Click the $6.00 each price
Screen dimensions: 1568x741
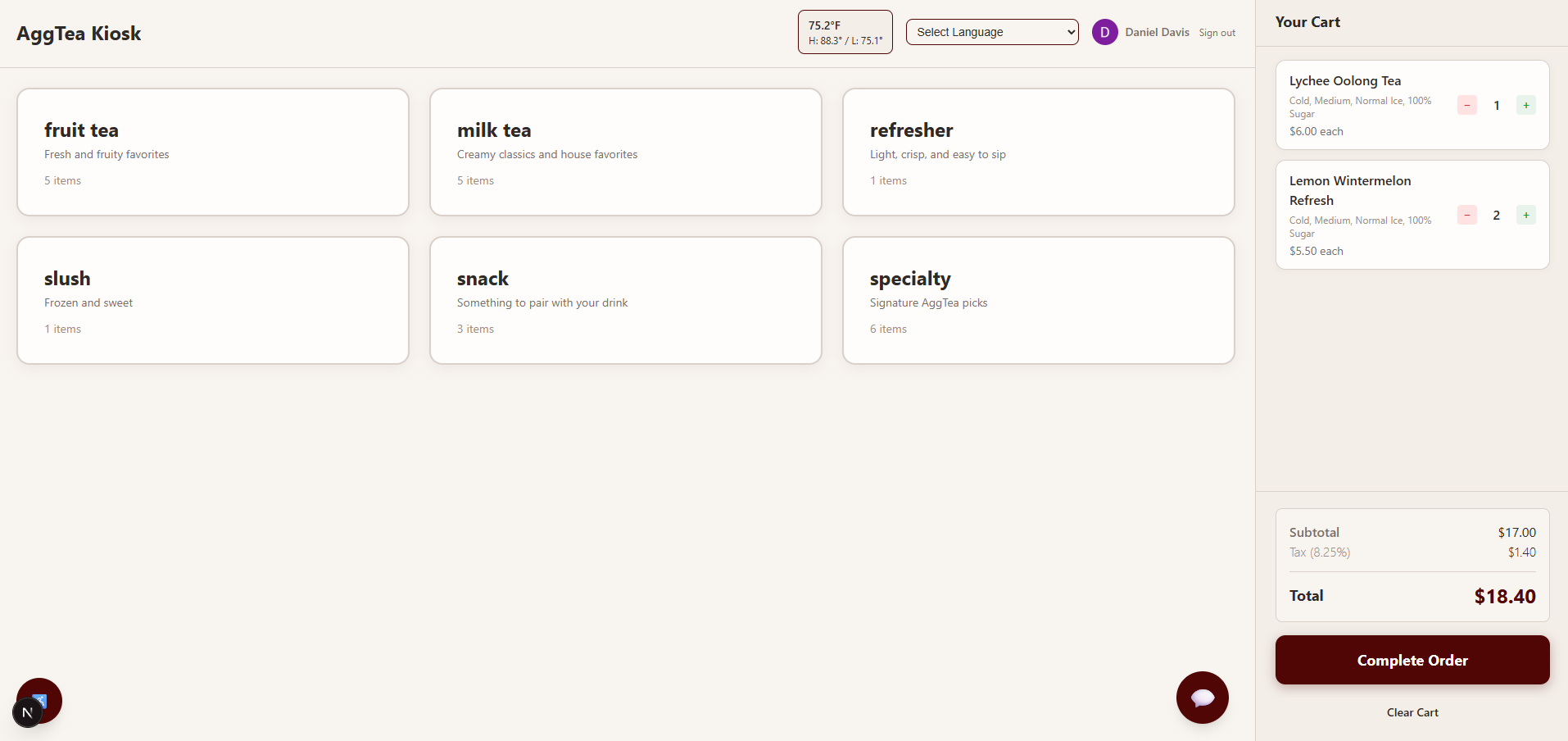click(1316, 131)
